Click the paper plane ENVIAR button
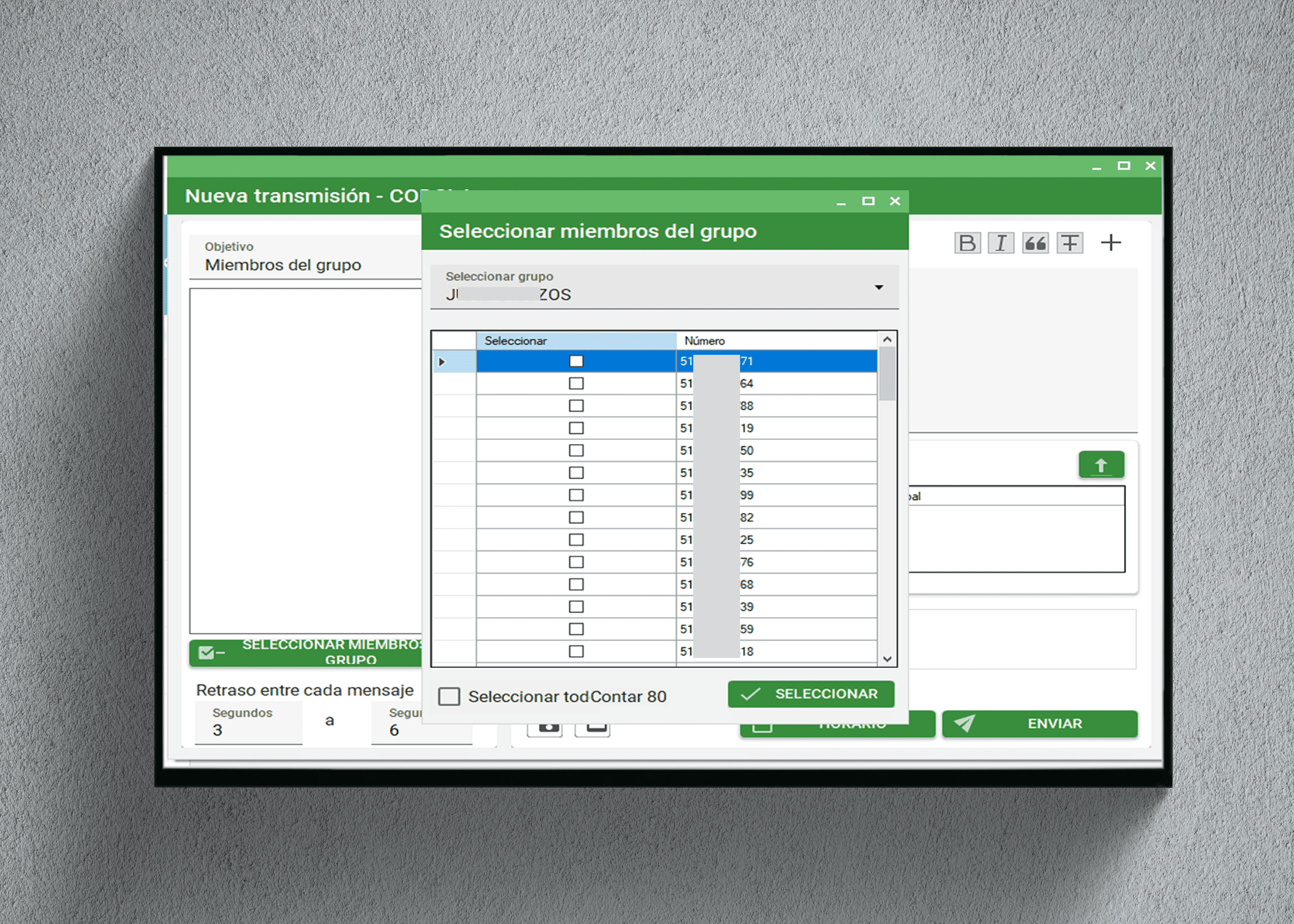This screenshot has height=924, width=1294. (x=1039, y=724)
